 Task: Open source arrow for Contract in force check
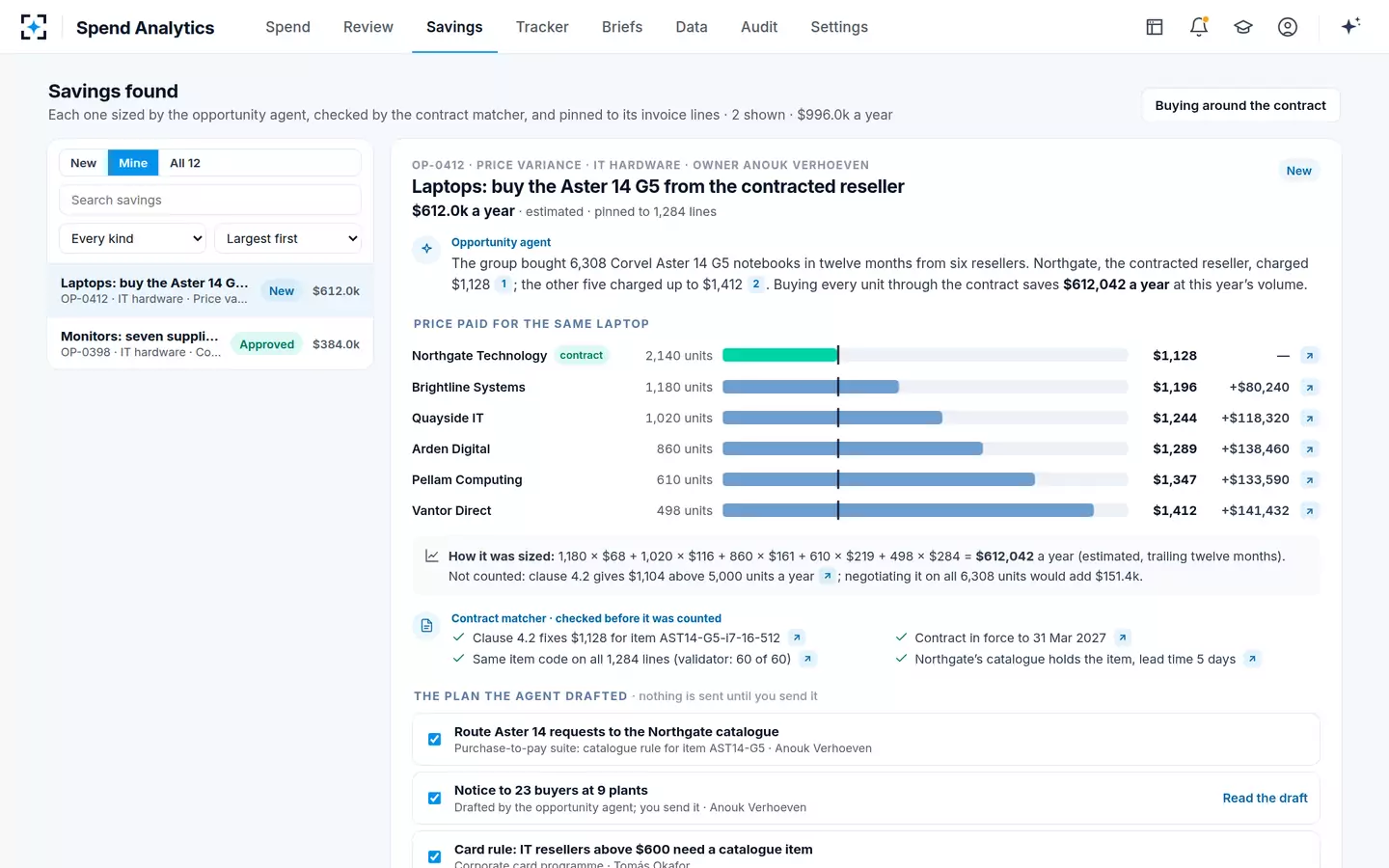(x=1123, y=637)
